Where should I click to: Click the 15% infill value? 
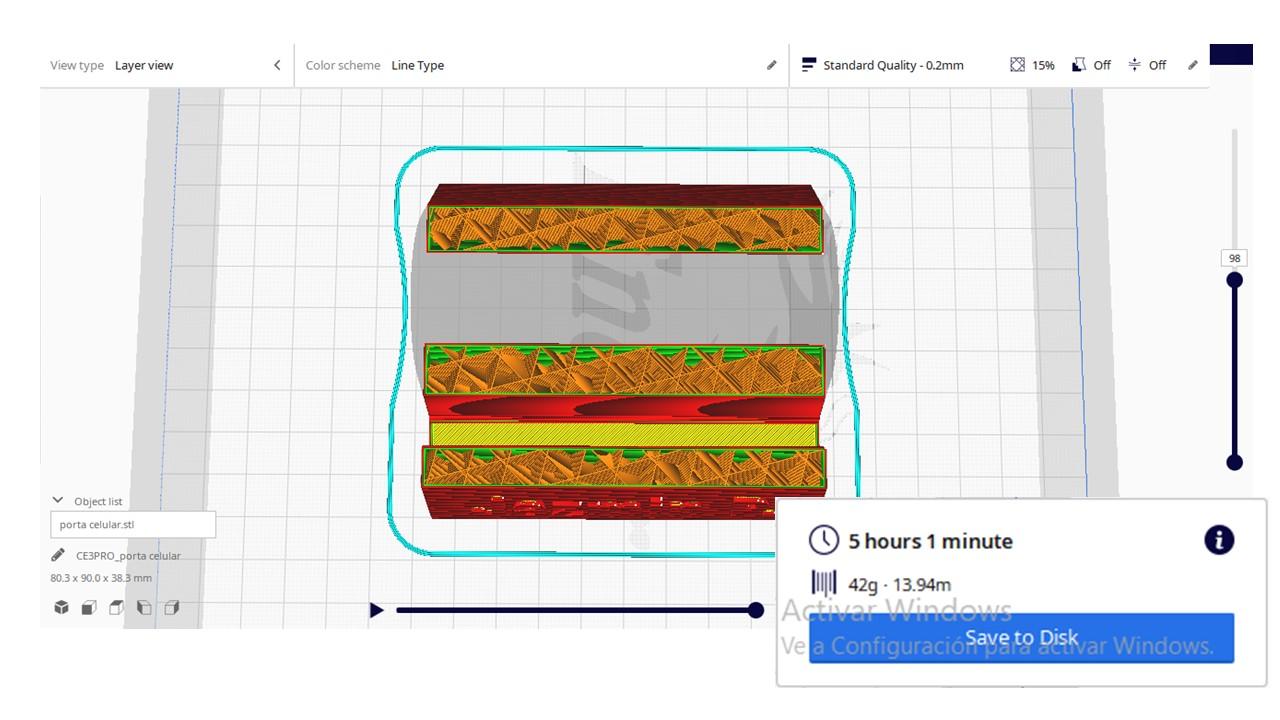[x=1043, y=65]
